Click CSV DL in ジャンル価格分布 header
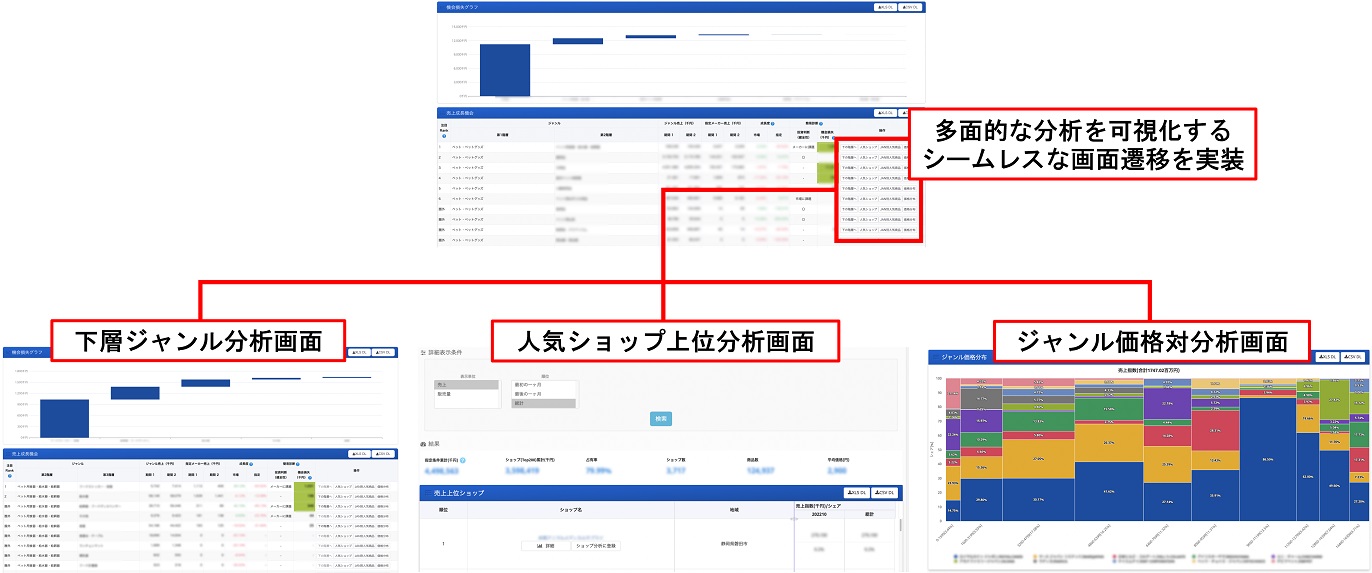Screen dimensions: 1372x573 (x=1352, y=357)
